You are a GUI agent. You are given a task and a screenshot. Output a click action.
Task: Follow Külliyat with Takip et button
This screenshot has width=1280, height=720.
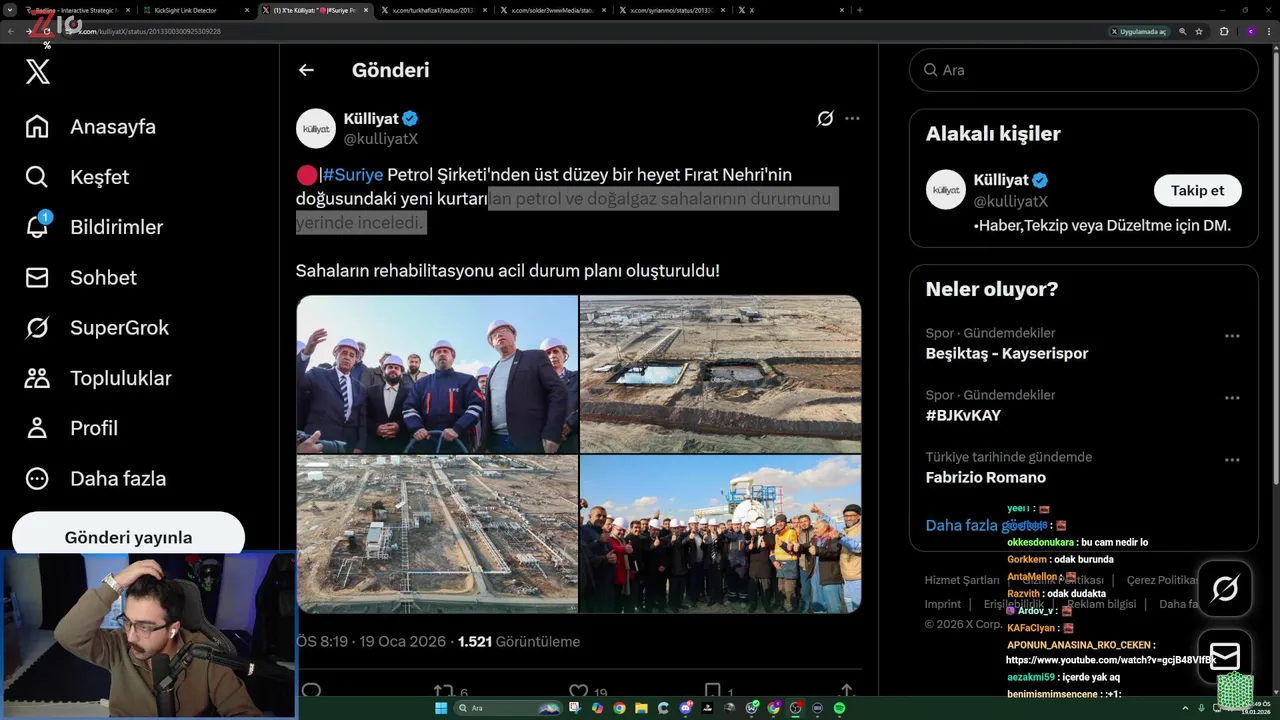(1198, 190)
